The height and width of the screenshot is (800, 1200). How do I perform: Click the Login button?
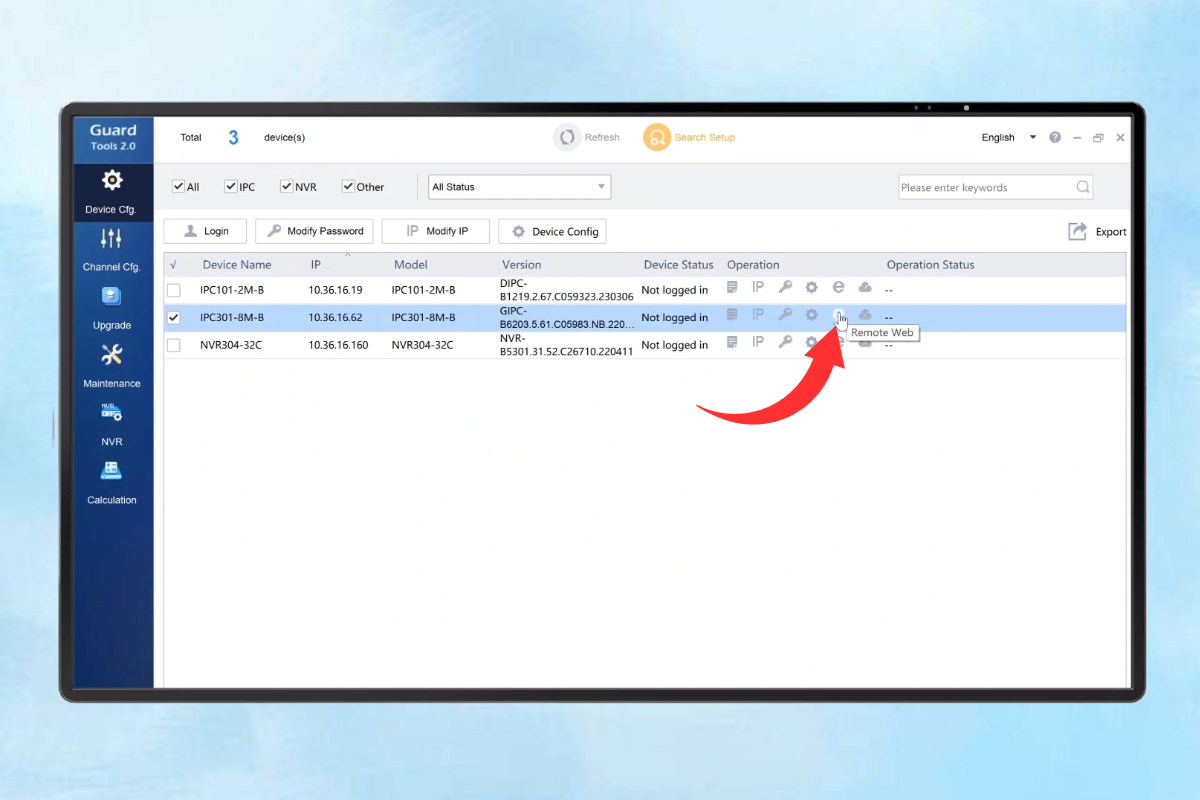click(205, 231)
